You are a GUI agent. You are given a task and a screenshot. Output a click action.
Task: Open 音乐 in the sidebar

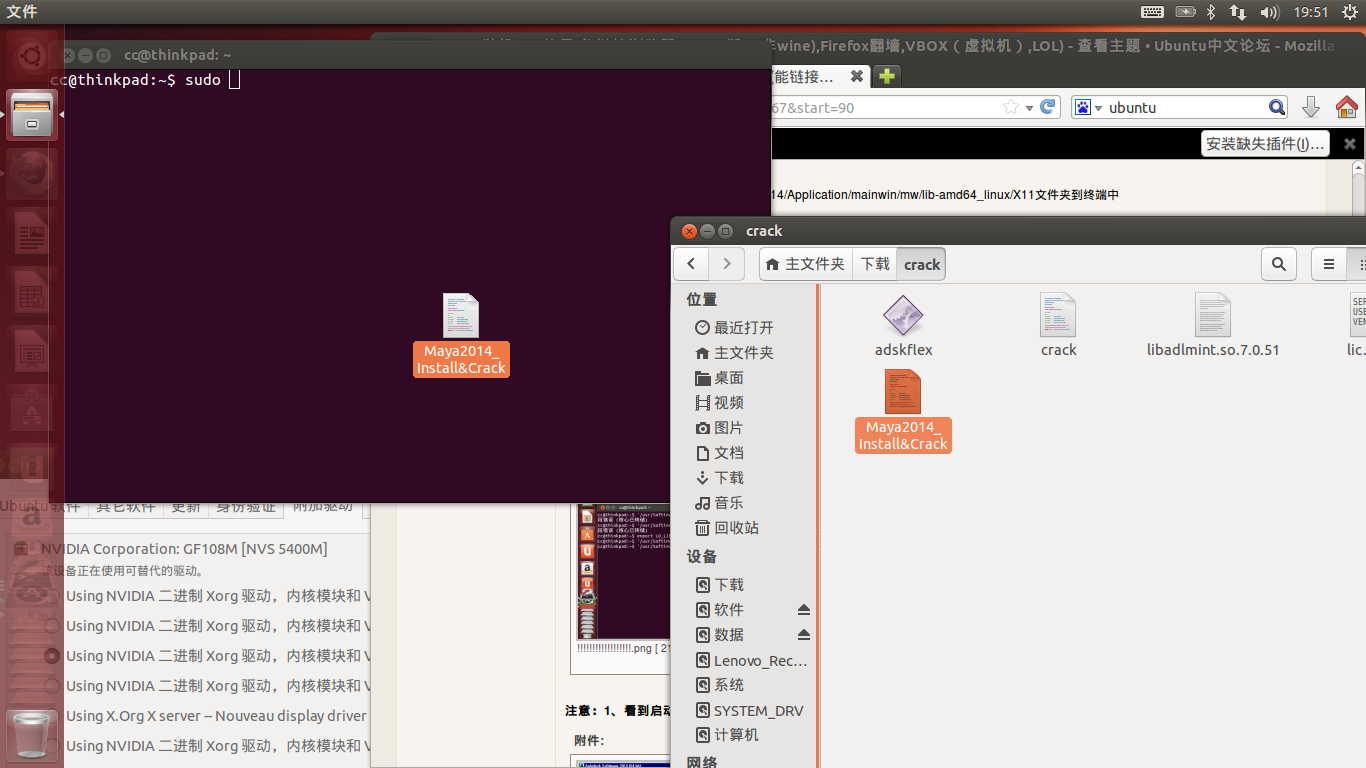click(x=719, y=502)
